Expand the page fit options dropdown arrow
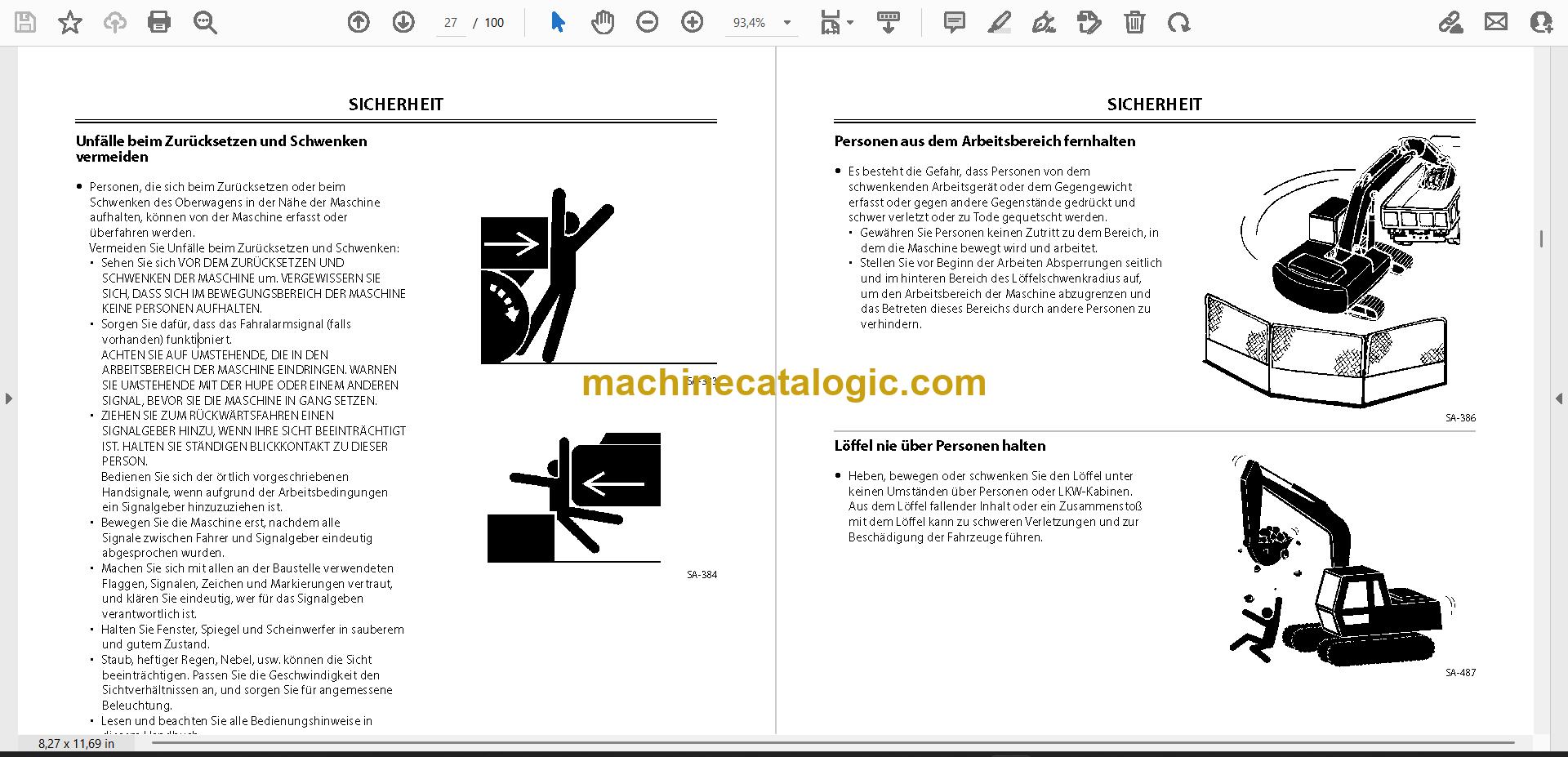Image resolution: width=1568 pixels, height=757 pixels. pyautogui.click(x=850, y=23)
